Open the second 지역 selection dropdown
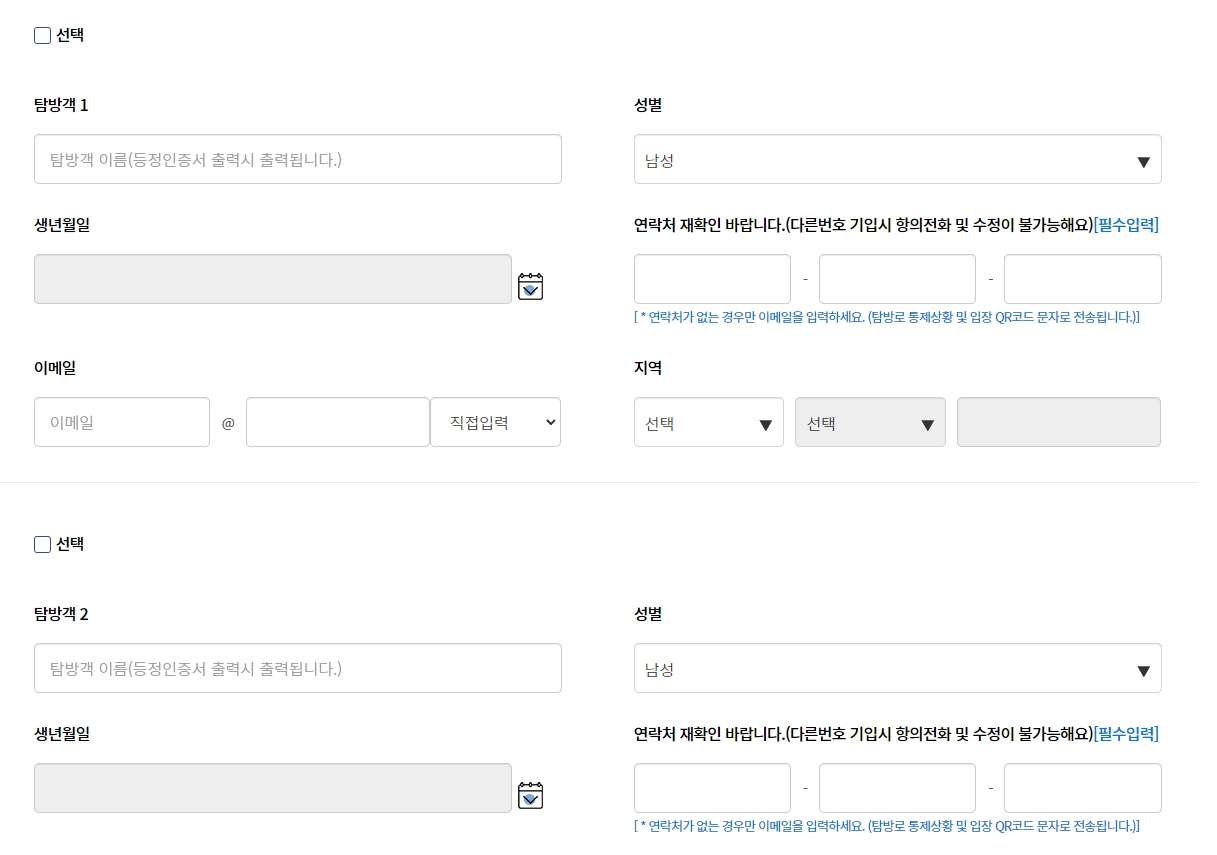1217x855 pixels. [x=869, y=422]
